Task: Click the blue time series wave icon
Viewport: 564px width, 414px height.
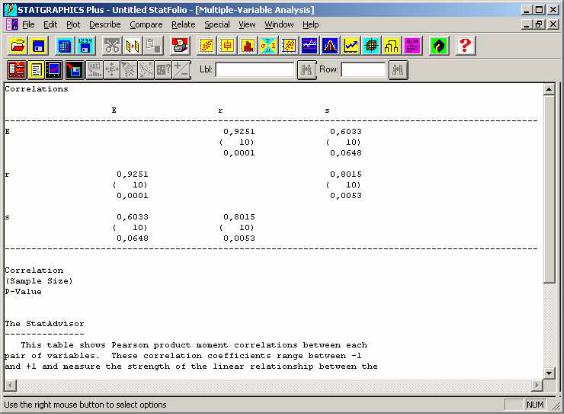Action: (309, 46)
